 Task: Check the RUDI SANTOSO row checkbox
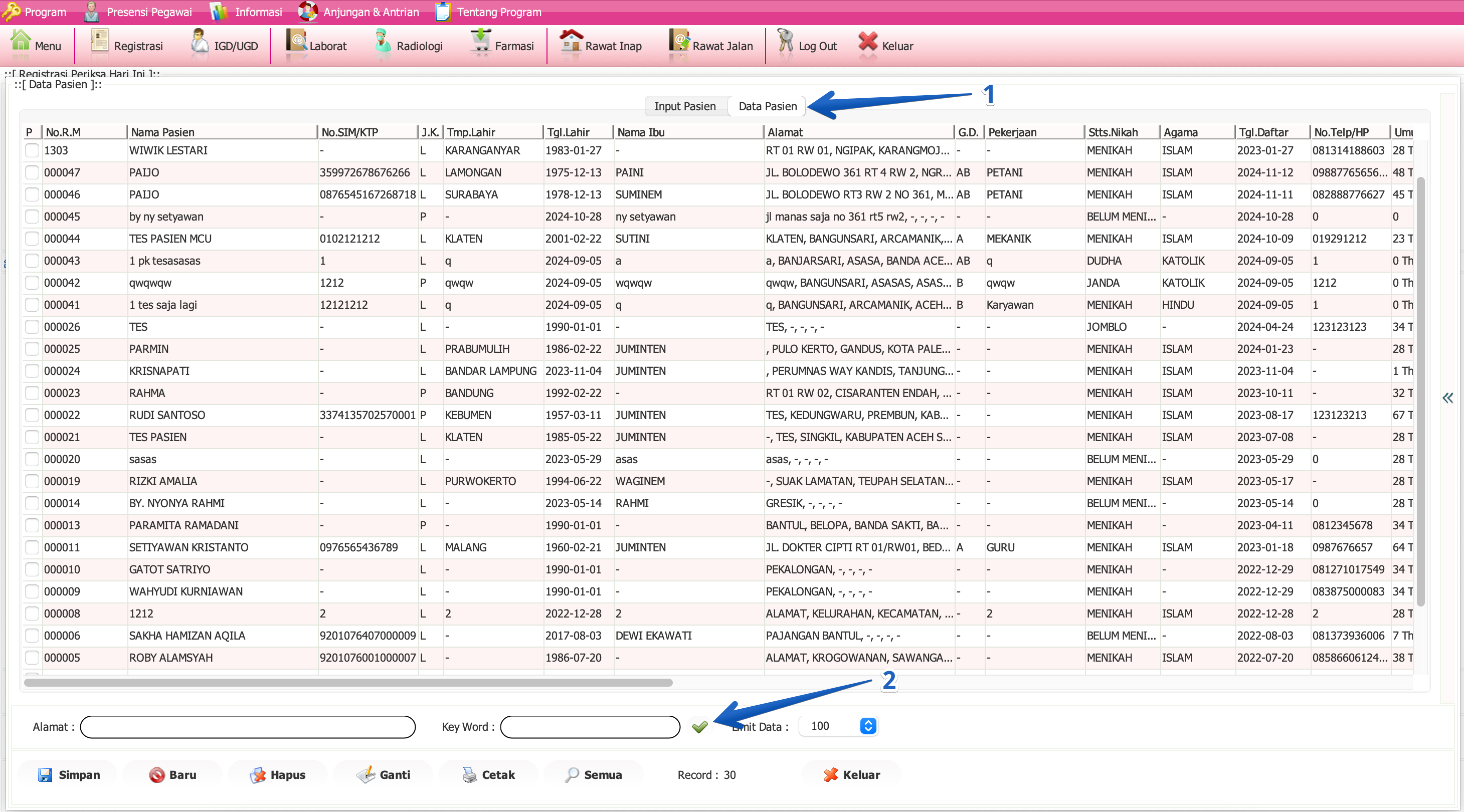point(33,415)
